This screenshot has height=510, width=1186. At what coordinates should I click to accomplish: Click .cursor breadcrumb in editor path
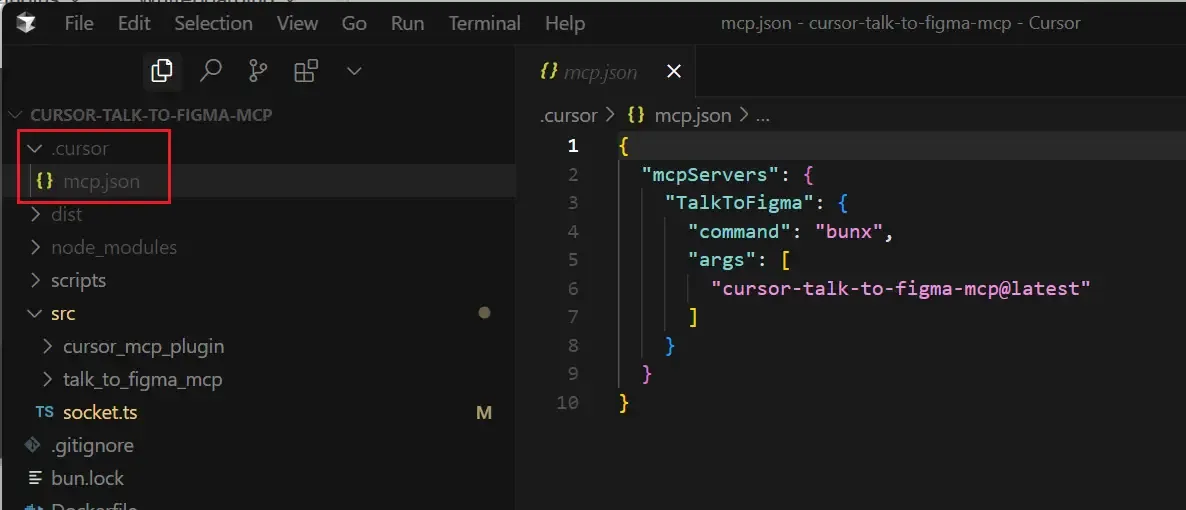(568, 115)
